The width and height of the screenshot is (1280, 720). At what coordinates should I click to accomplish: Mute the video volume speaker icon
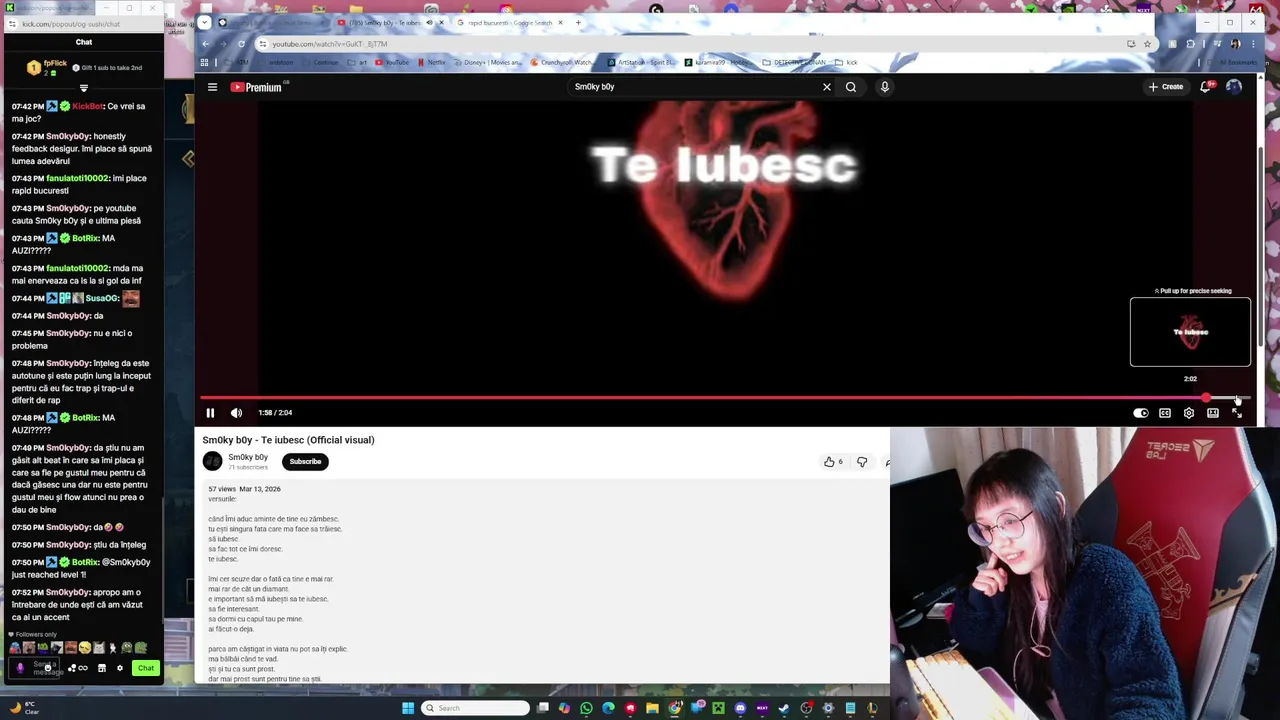tap(236, 413)
